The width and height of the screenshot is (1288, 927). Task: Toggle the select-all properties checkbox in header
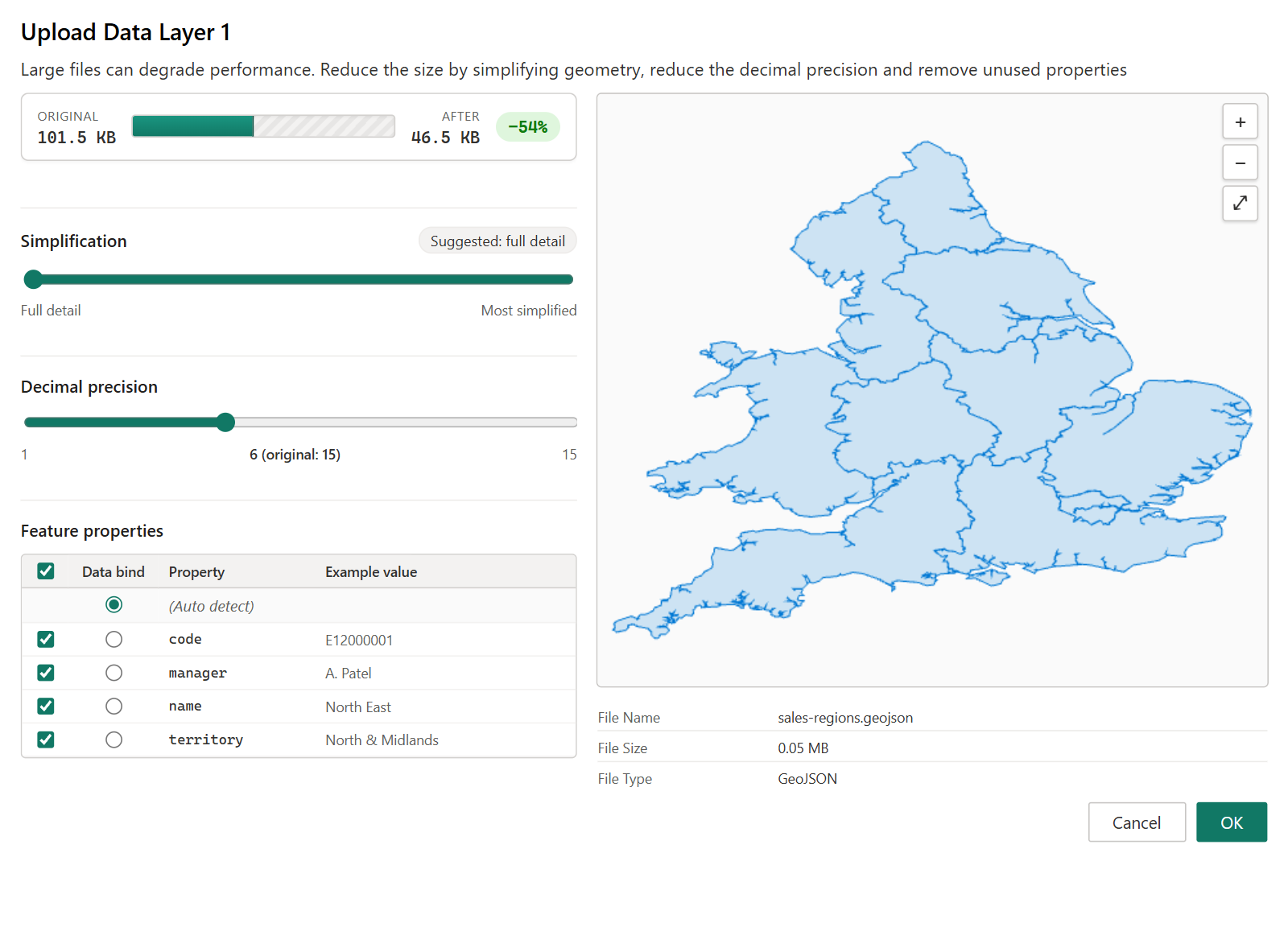pos(46,571)
